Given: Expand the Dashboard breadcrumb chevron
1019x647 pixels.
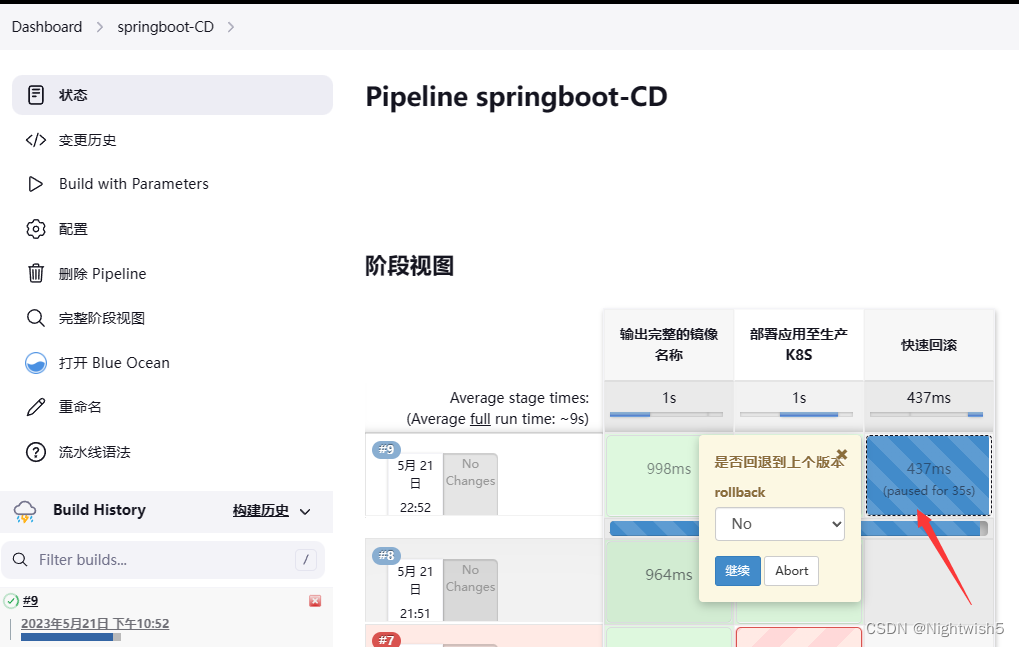Looking at the screenshot, I should click(x=99, y=27).
